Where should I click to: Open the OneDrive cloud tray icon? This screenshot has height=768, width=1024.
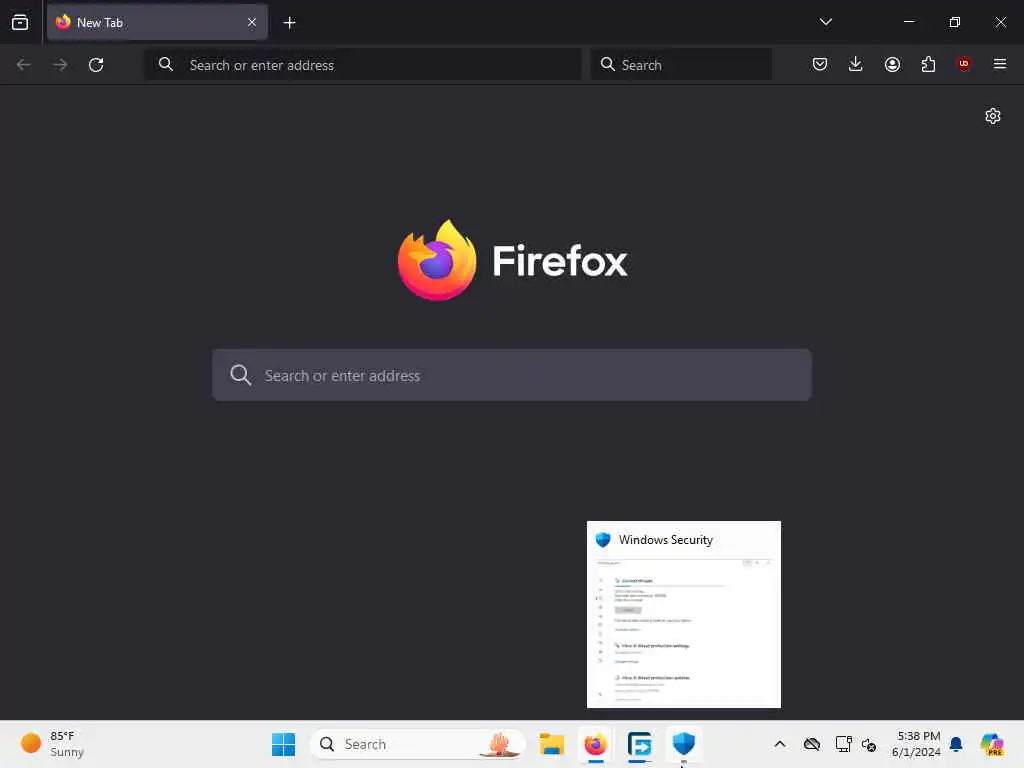point(812,744)
